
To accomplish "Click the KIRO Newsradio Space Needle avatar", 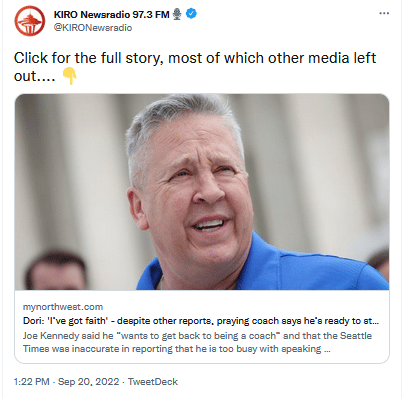I will pos(29,21).
